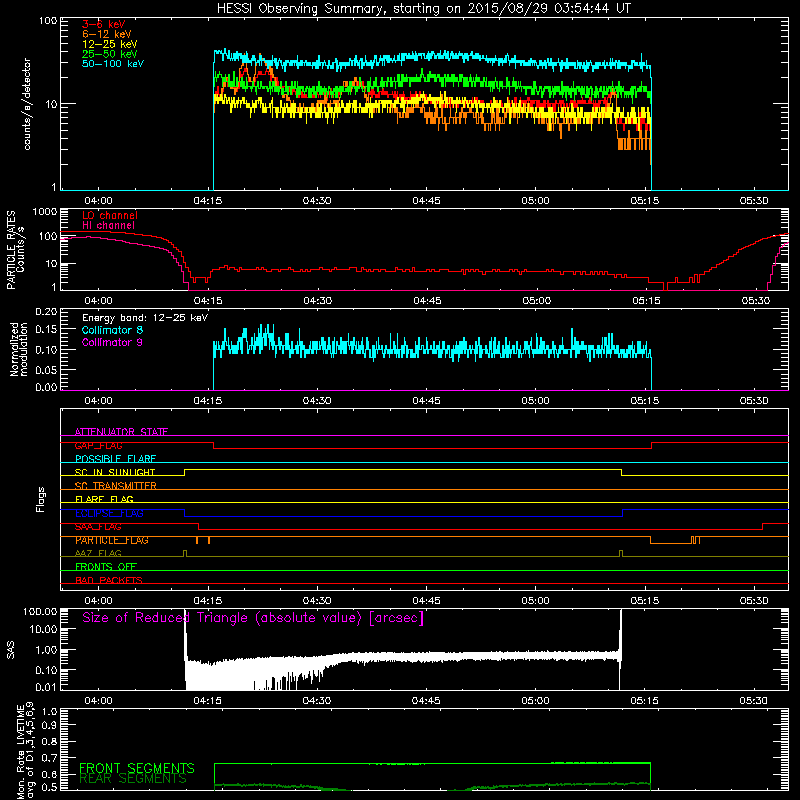This screenshot has width=800, height=800.
Task: Click the cyan 50-100 keV legend label
Action: (113, 64)
